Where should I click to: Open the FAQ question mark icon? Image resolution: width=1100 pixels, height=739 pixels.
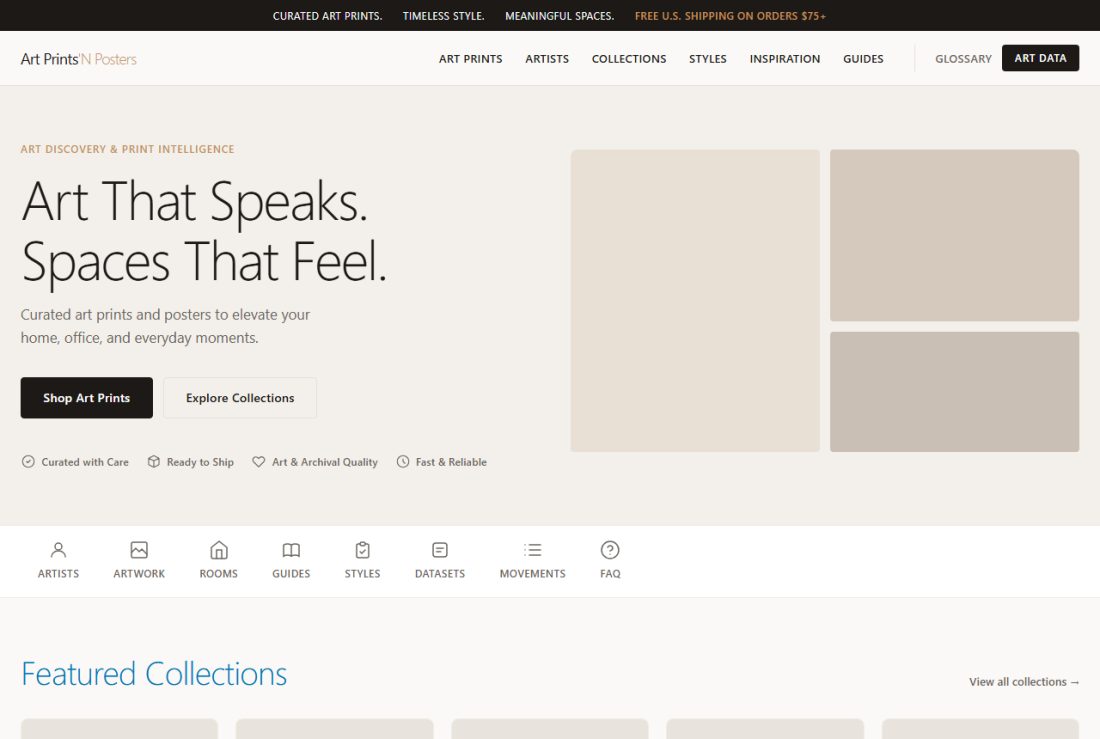coord(610,550)
